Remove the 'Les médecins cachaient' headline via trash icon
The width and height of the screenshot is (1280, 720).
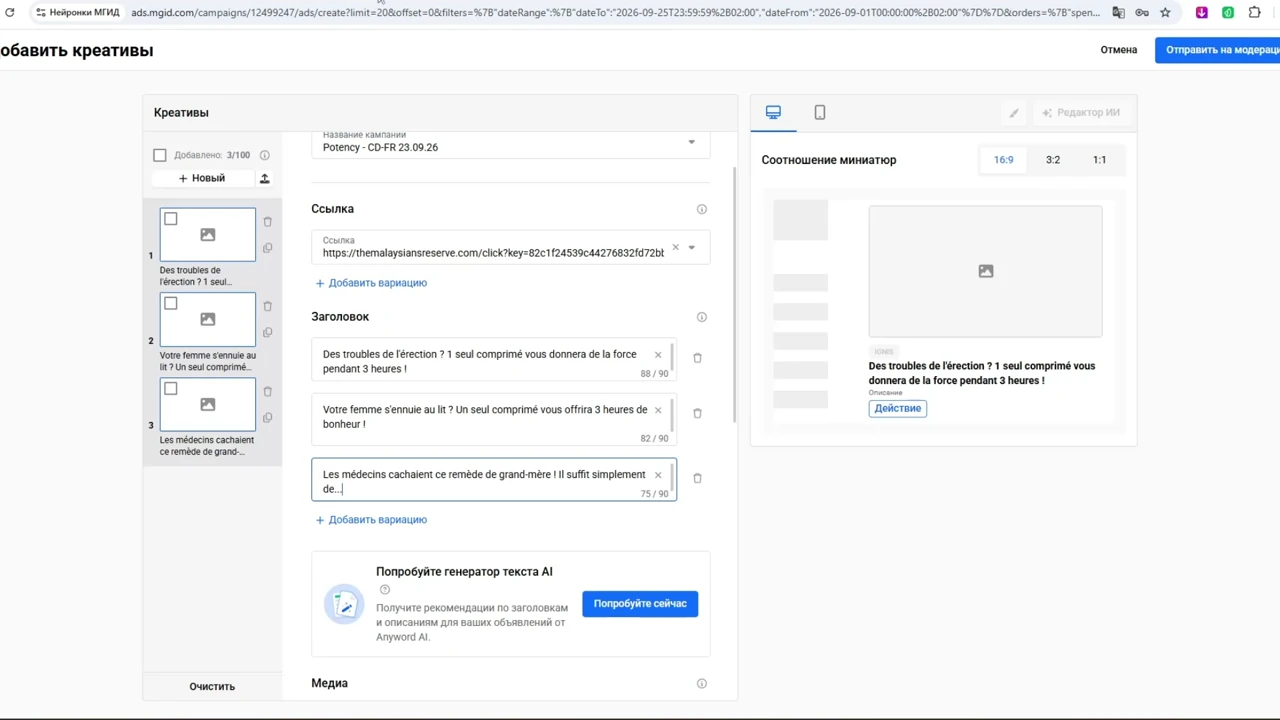pos(697,478)
